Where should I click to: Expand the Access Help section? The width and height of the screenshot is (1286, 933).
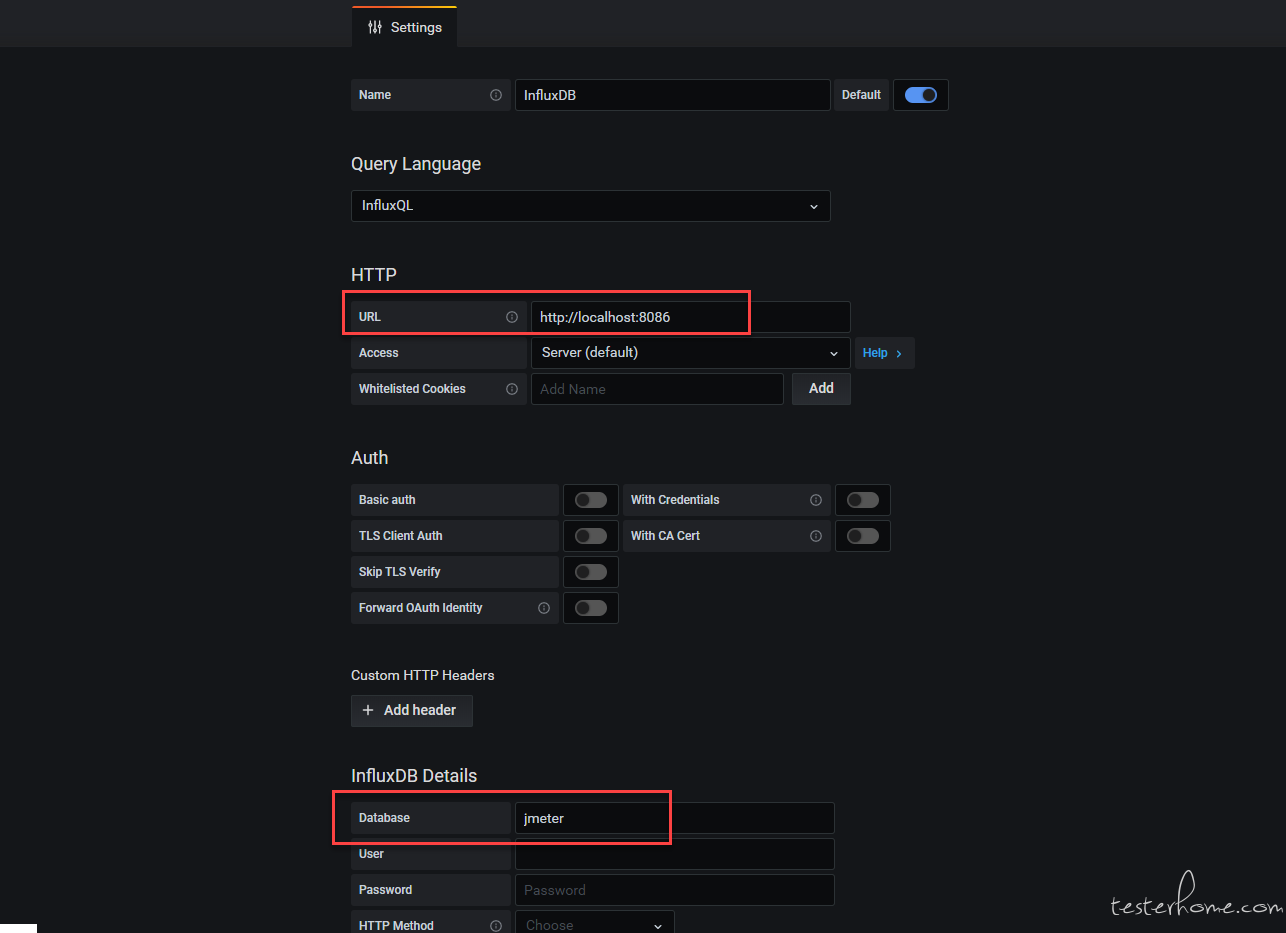click(x=884, y=353)
